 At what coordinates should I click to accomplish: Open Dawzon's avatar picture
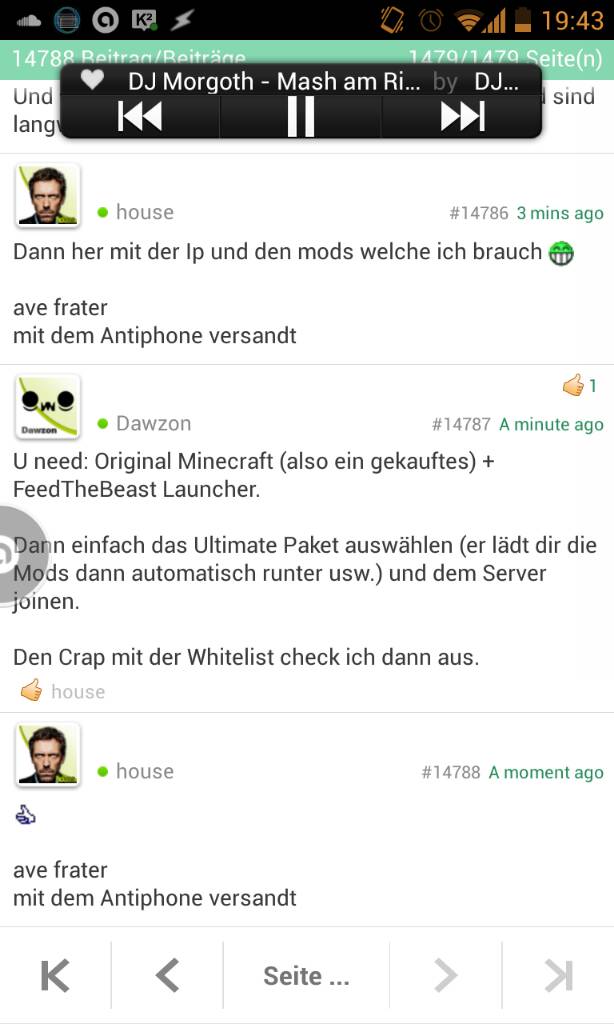tap(48, 406)
